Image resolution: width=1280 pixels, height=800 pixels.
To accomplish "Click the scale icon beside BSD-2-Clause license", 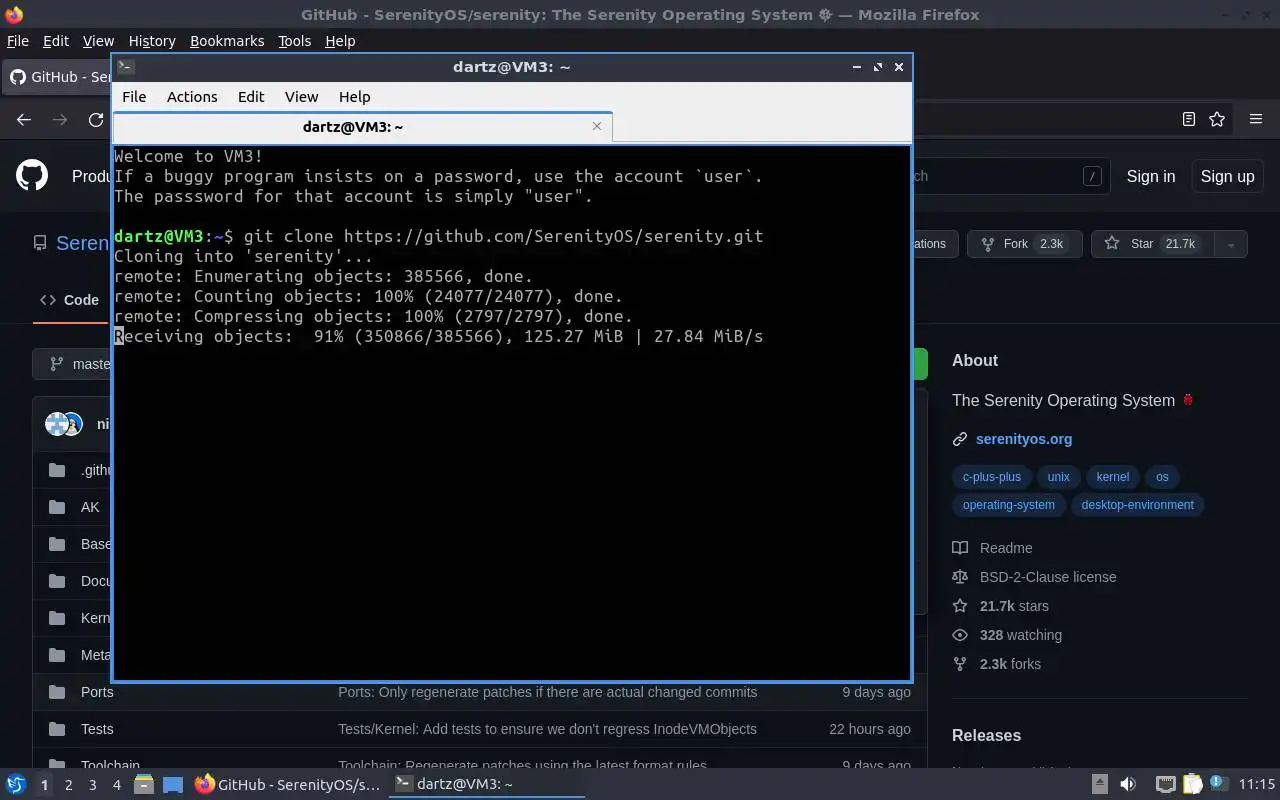I will (960, 577).
